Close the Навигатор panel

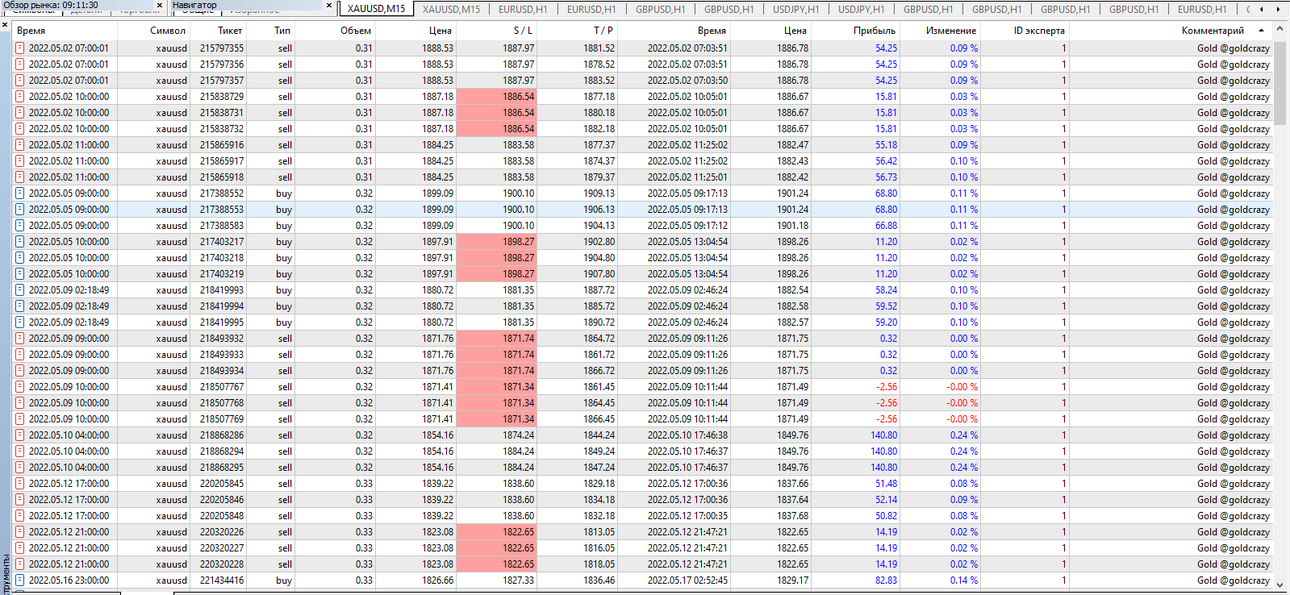click(x=330, y=5)
